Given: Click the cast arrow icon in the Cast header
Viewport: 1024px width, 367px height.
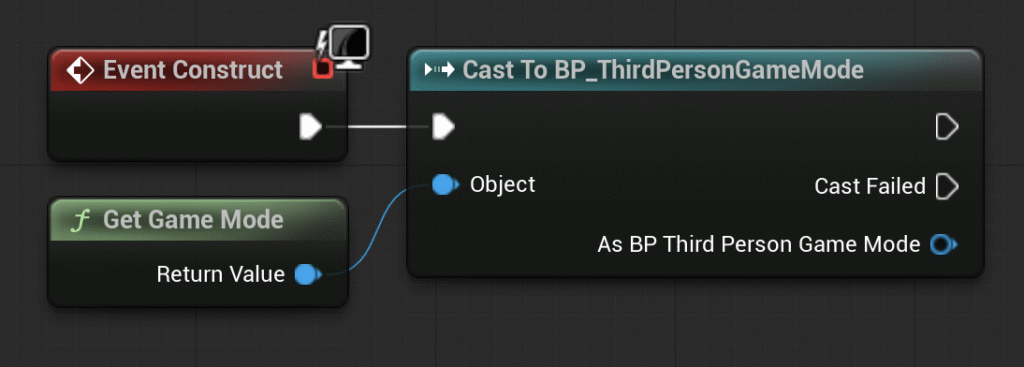Looking at the screenshot, I should click(x=439, y=70).
